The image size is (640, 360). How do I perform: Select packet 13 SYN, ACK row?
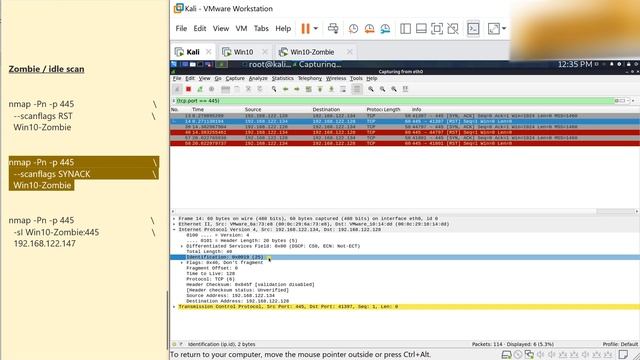tap(405, 116)
